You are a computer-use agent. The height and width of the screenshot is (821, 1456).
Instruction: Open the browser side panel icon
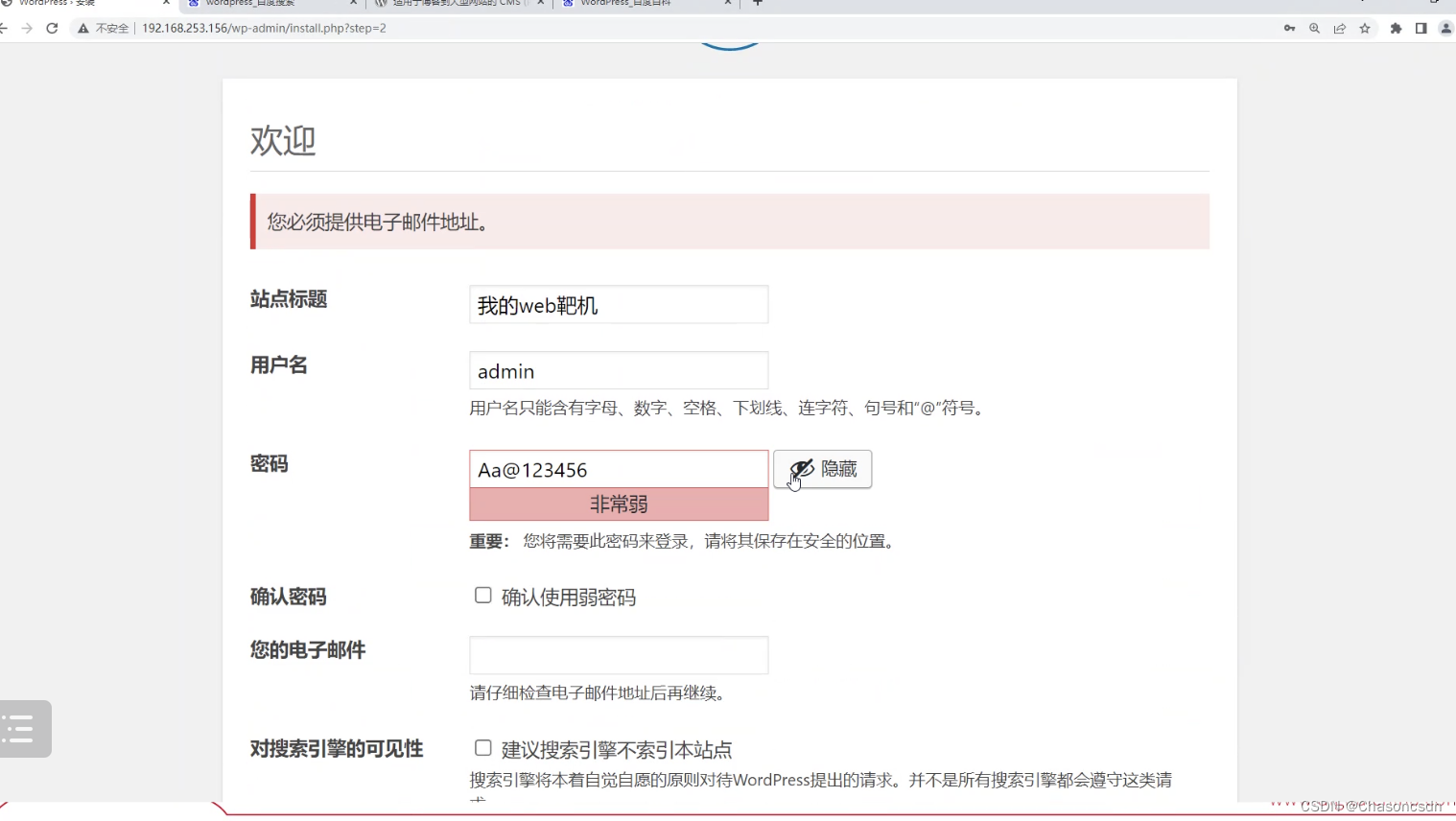(1421, 29)
